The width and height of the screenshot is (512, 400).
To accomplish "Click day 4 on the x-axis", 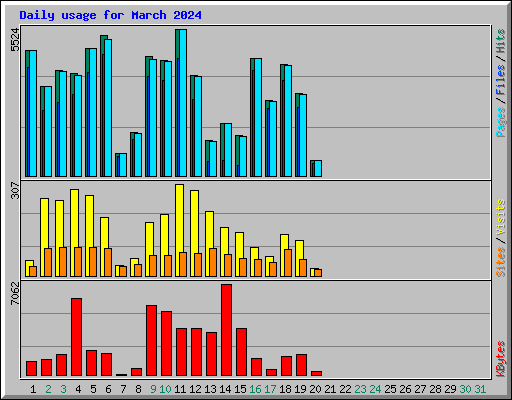I will click(x=78, y=389).
